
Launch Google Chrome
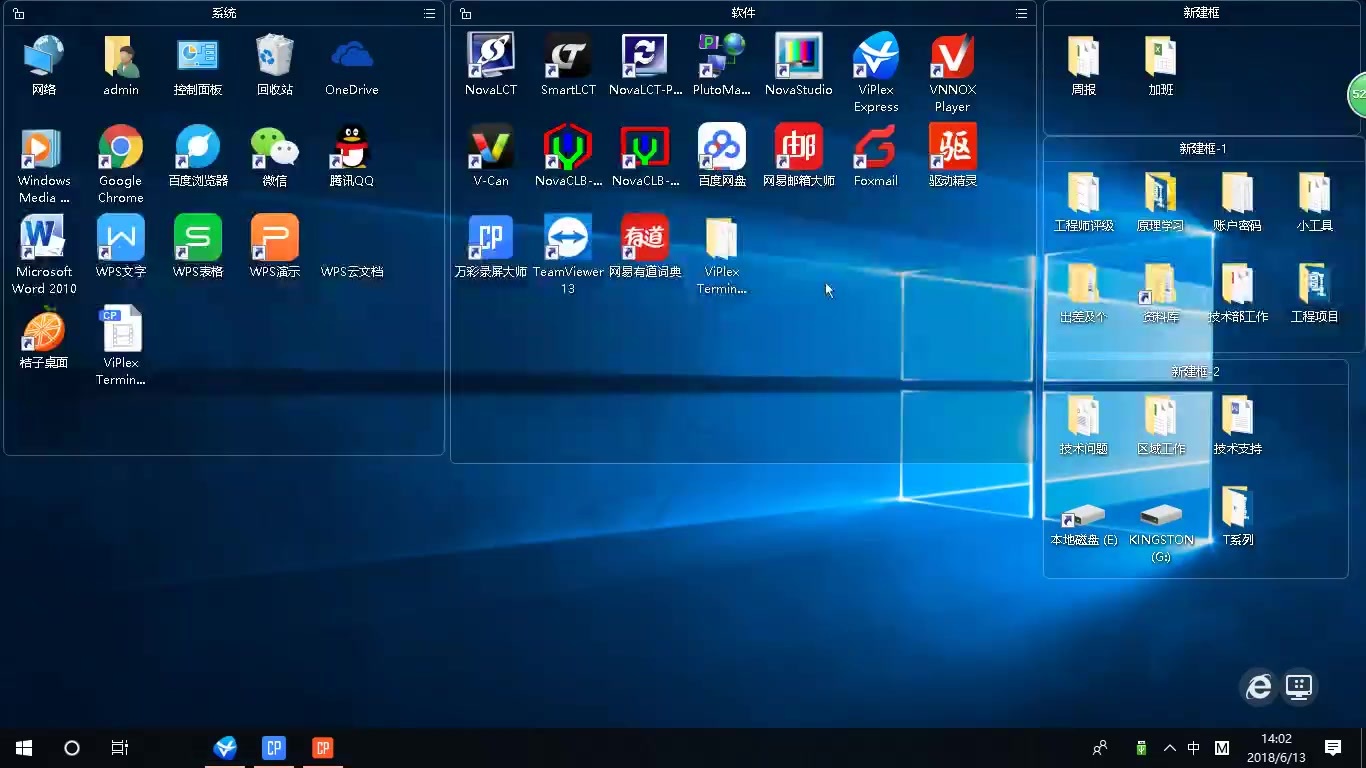coord(121,147)
